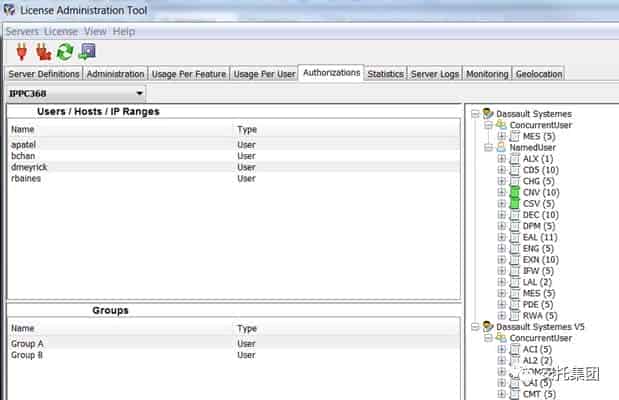This screenshot has height=400, width=619.
Task: Select user rbaines in the list
Action: [234, 178]
